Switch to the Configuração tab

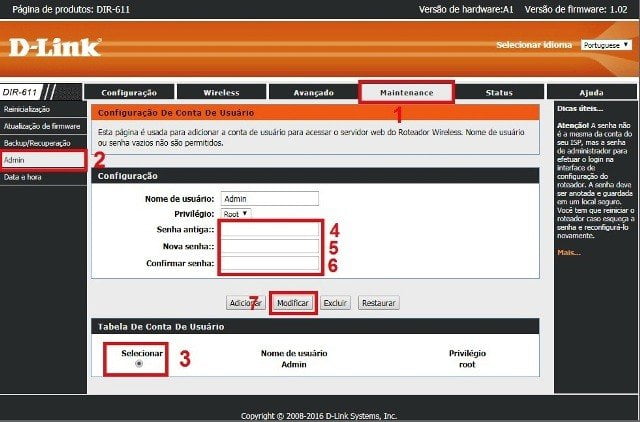(129, 93)
